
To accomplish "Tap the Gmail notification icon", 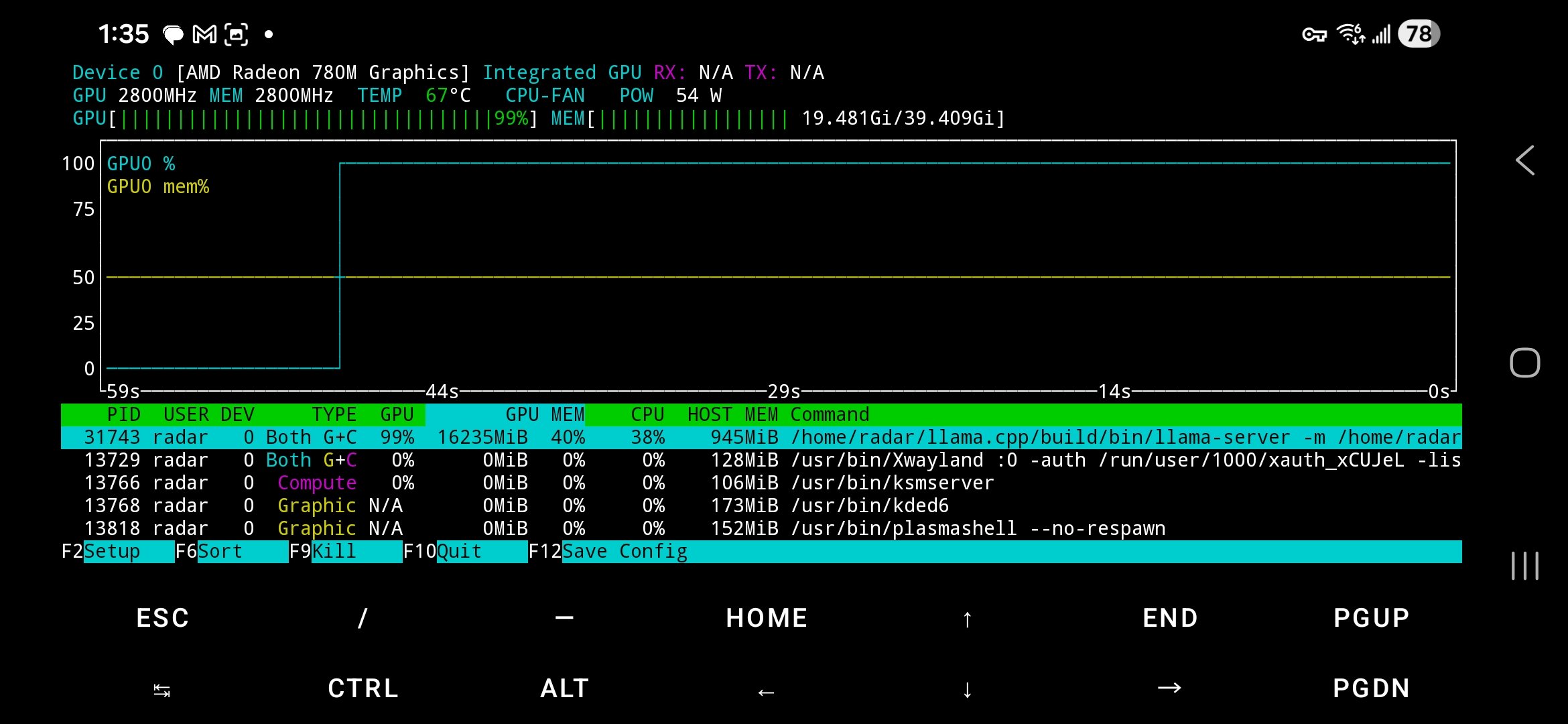I will [x=204, y=34].
